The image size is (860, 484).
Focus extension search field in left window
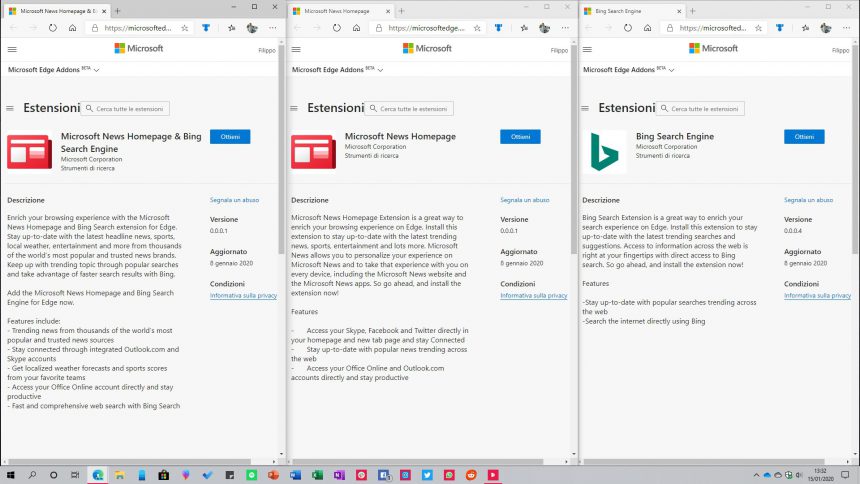click(125, 109)
